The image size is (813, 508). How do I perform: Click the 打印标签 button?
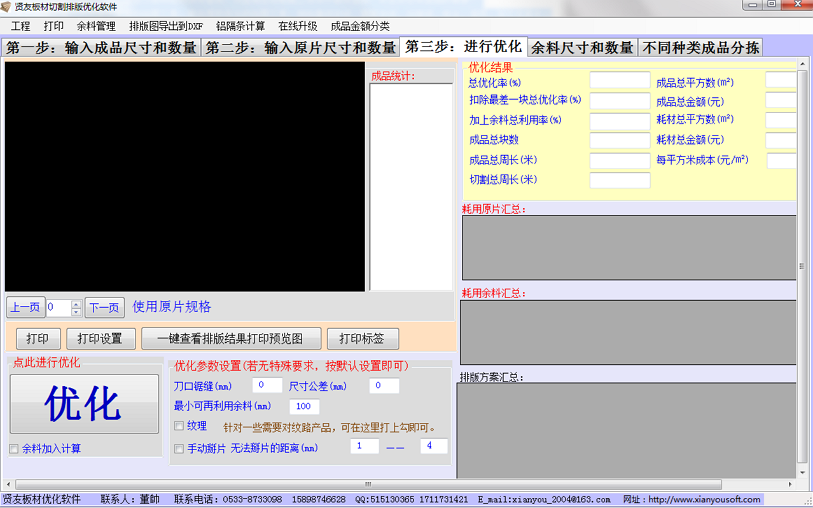(362, 339)
